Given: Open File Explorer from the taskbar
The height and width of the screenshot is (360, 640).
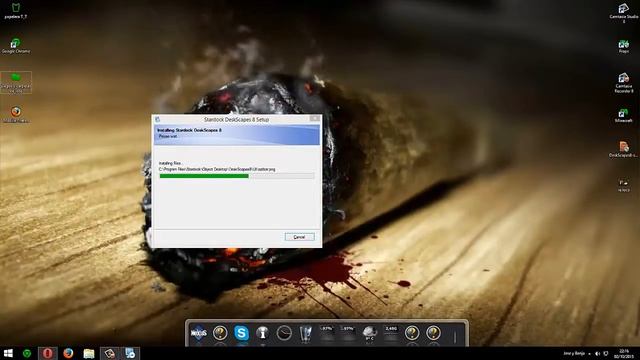Looking at the screenshot, I should [89, 353].
